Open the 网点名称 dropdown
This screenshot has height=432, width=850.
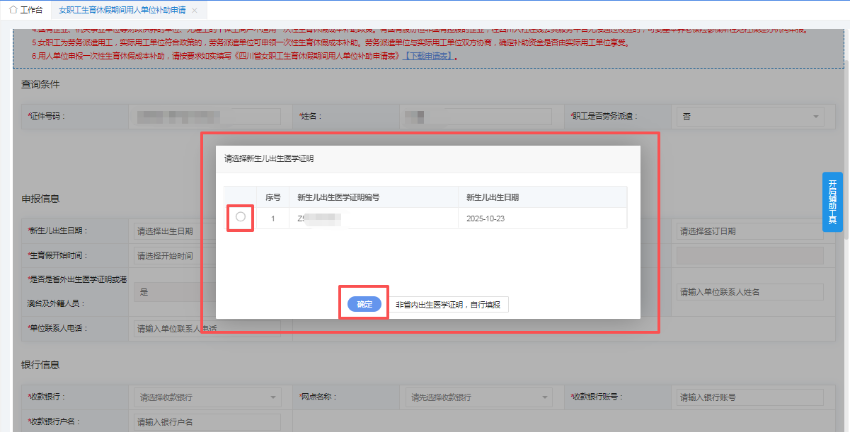point(478,397)
